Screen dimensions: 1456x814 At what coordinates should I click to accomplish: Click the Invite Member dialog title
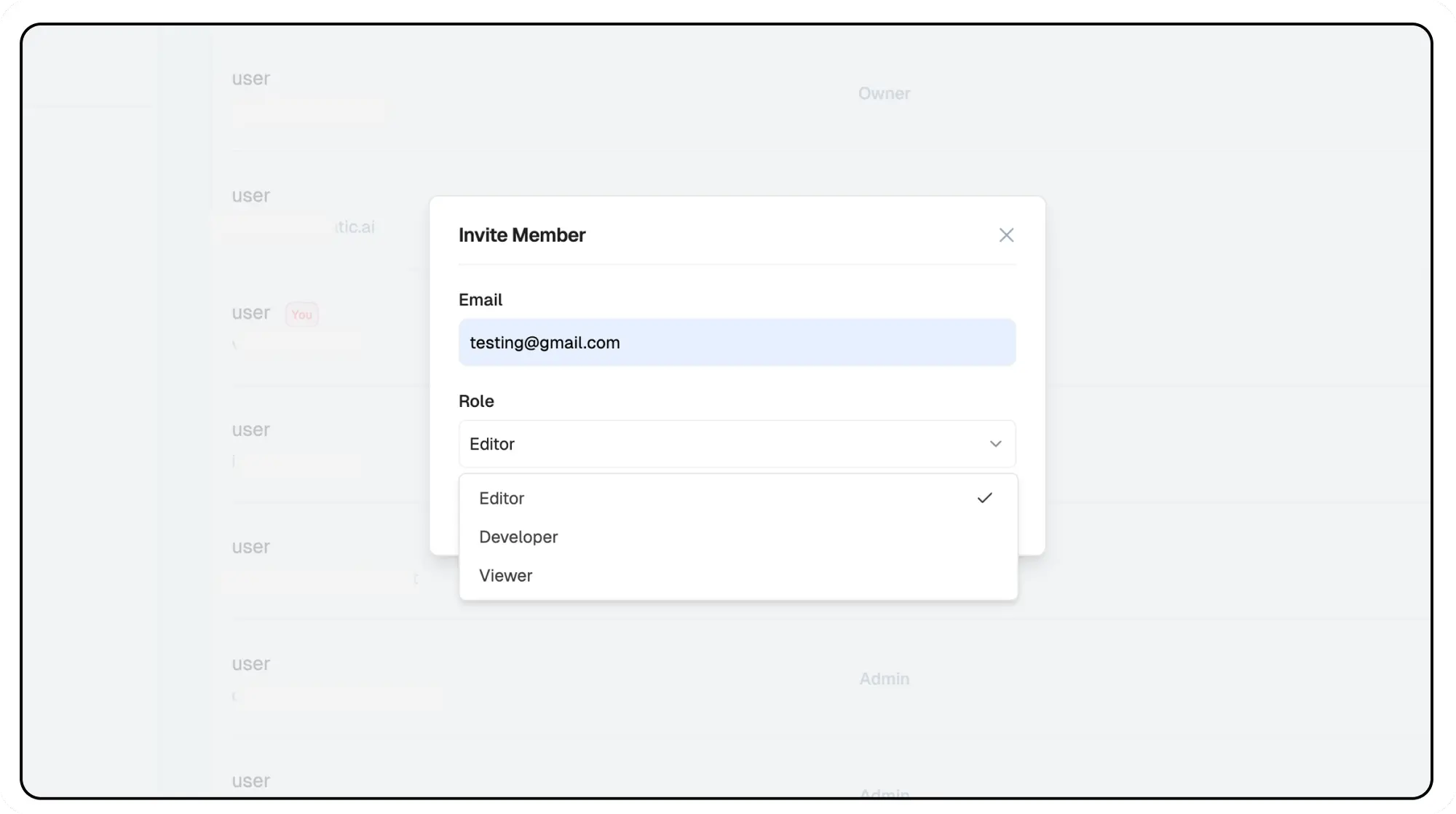[x=522, y=235]
